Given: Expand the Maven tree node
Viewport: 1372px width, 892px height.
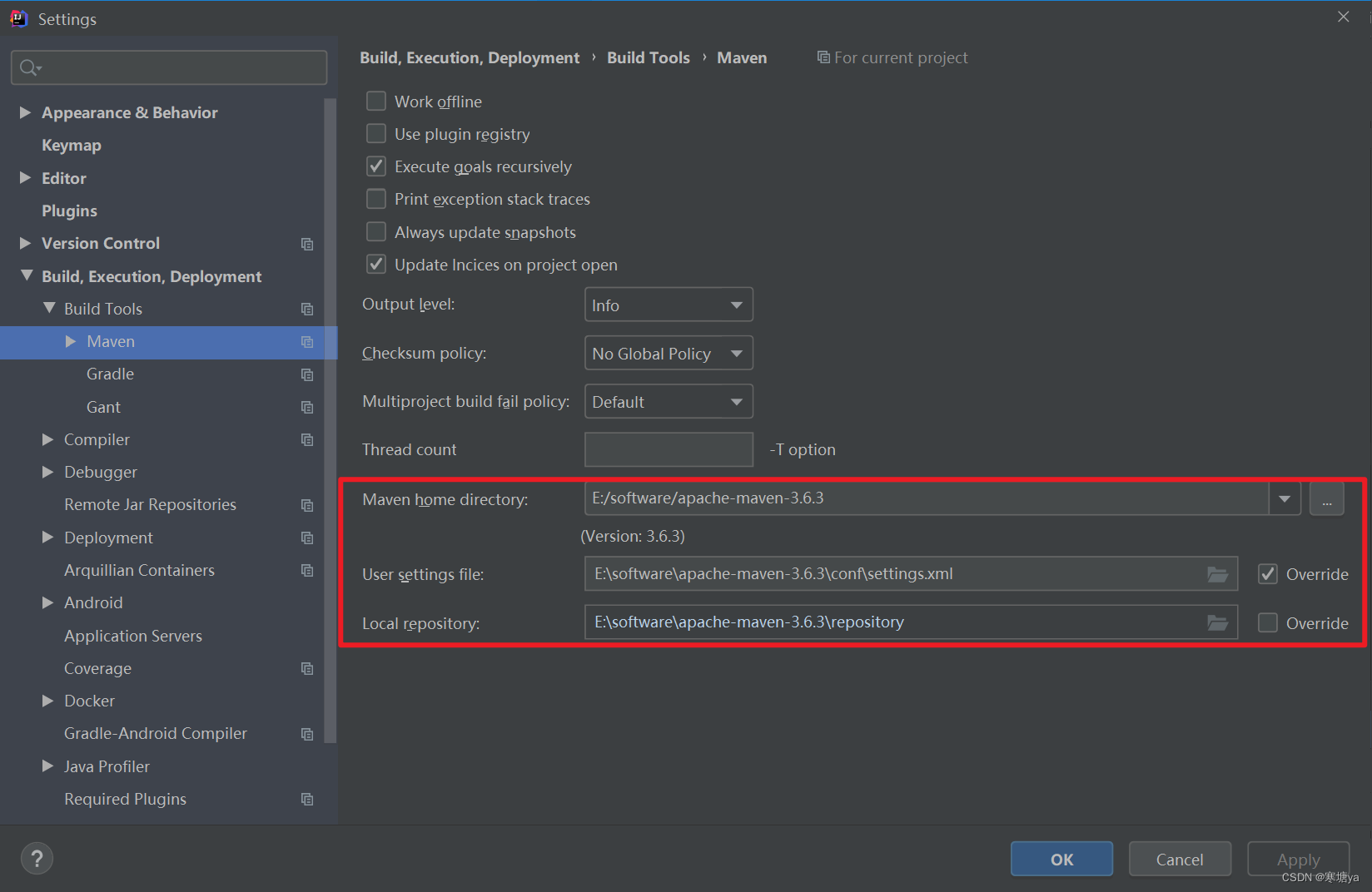Looking at the screenshot, I should click(x=71, y=341).
